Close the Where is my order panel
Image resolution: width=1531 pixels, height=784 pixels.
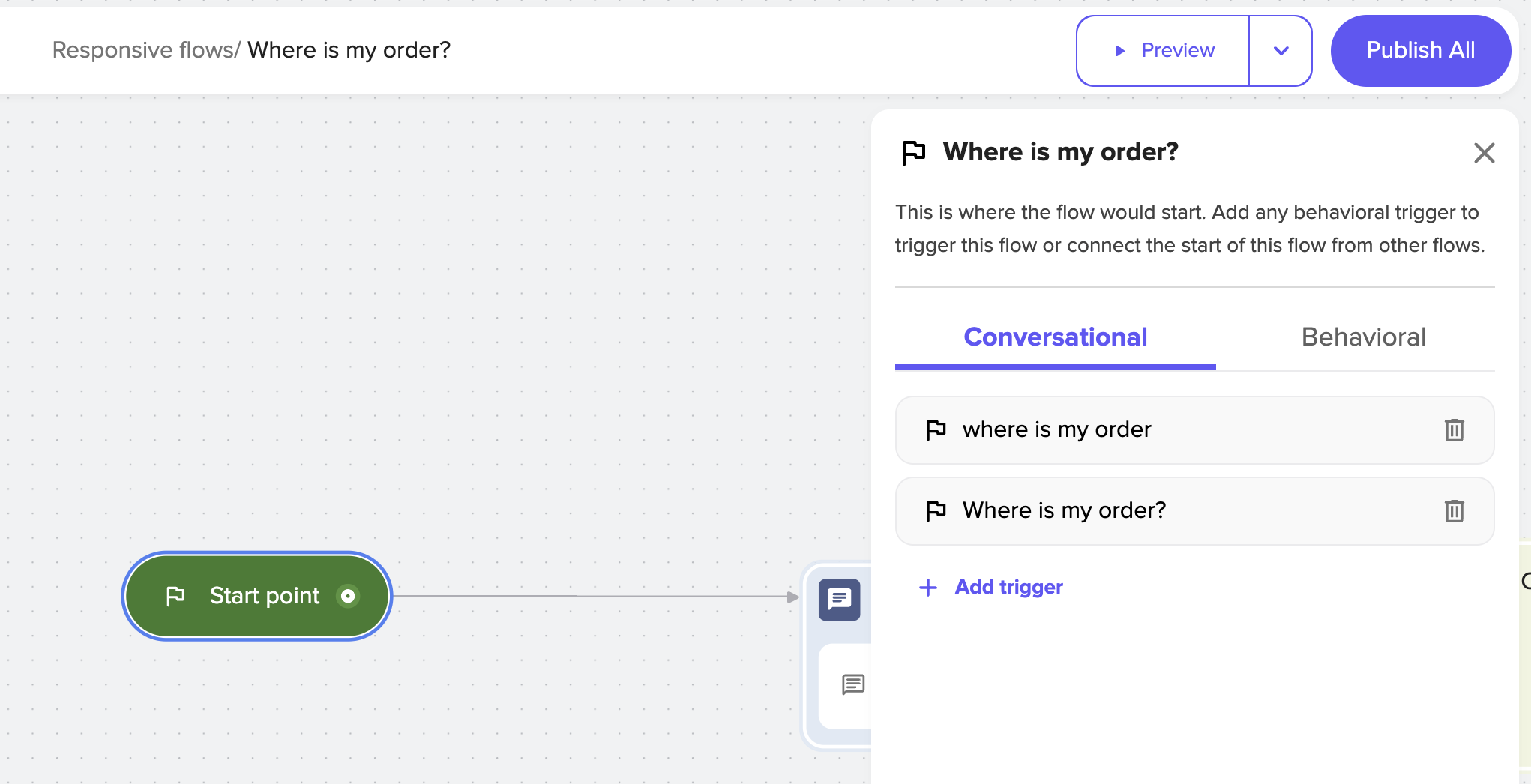1484,153
